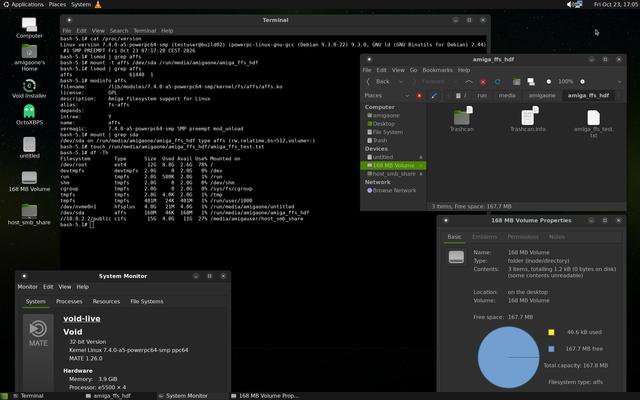Eject the untitled device in sidebar

click(x=421, y=157)
